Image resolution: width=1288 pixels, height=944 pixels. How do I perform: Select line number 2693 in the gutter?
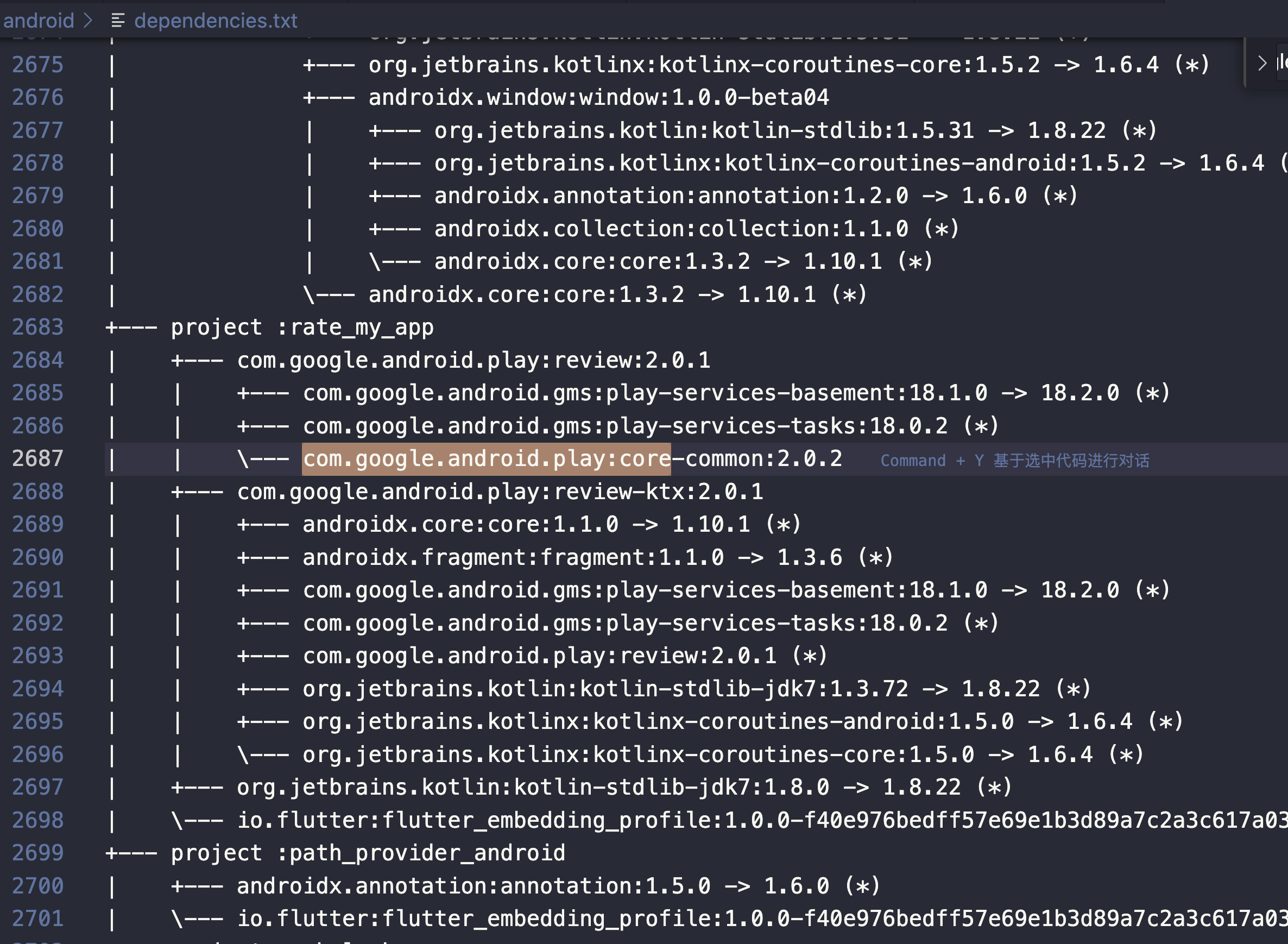click(x=37, y=656)
